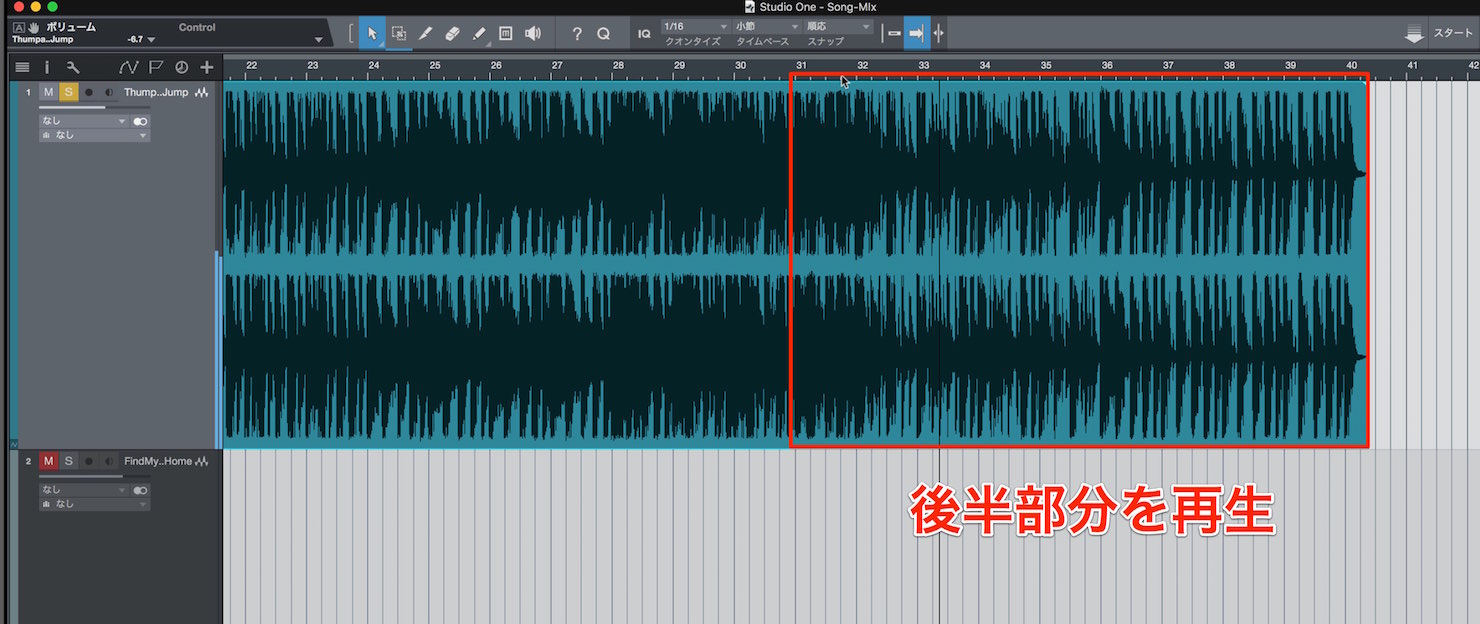The image size is (1480, 624).
Task: Toggle monitor on Thump..Jump track
Action: tap(108, 93)
